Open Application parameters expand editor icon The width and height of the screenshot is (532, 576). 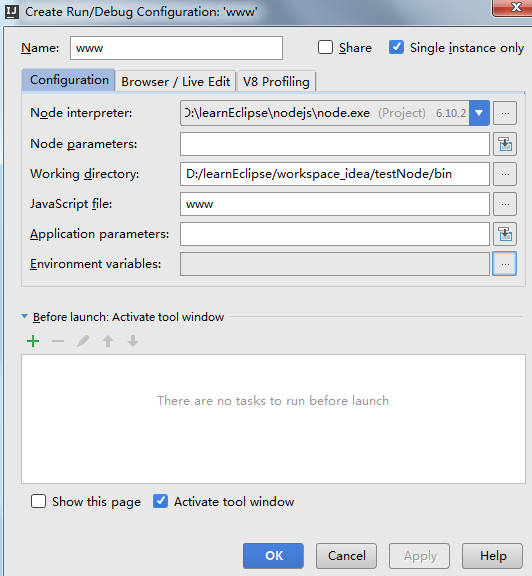(x=505, y=234)
